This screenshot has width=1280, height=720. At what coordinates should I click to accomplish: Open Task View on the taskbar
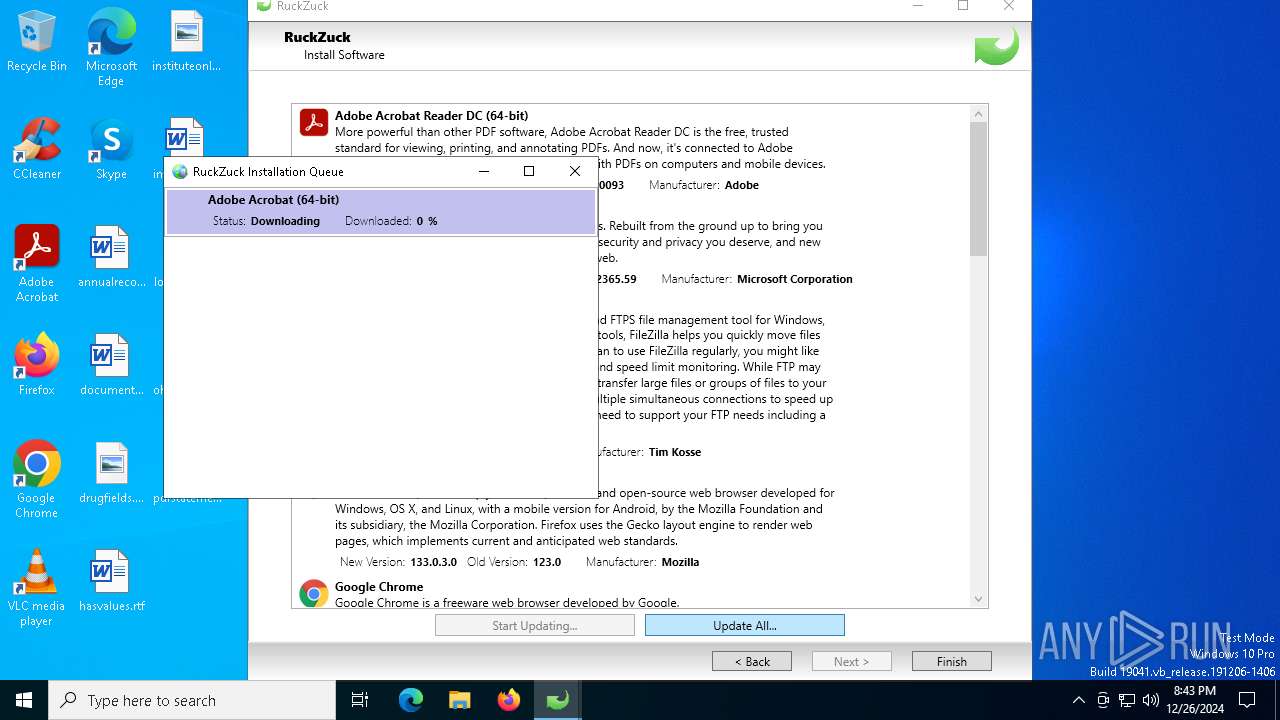(x=360, y=700)
